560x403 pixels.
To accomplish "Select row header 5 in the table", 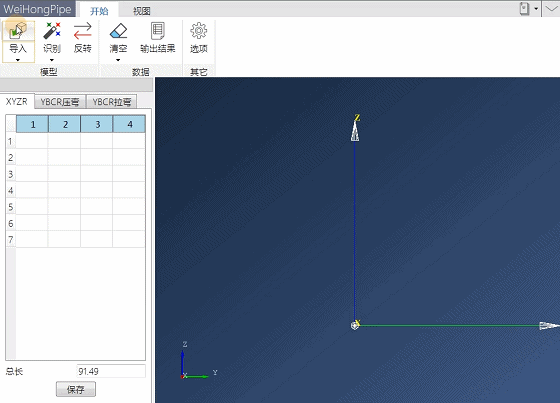I will tap(11, 207).
